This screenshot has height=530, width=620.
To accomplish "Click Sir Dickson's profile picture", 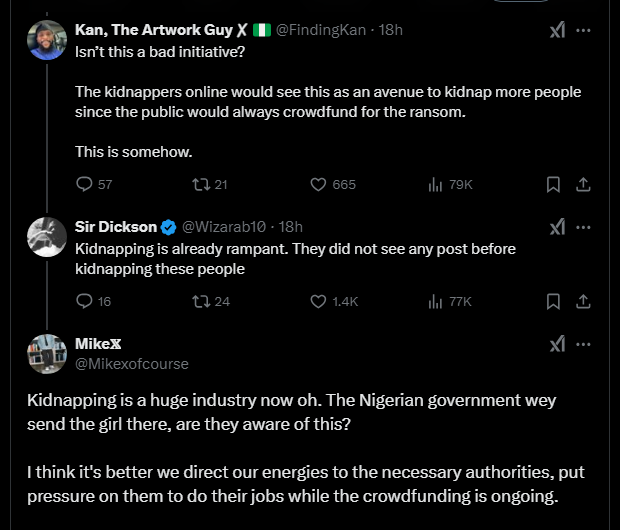I will coord(48,235).
